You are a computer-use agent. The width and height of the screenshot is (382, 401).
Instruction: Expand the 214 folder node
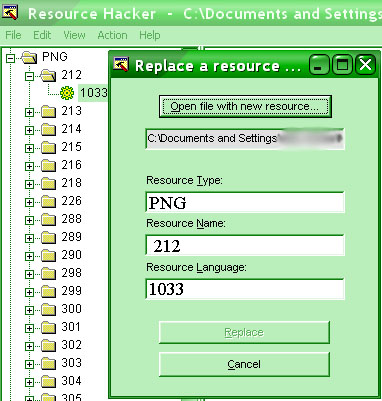(29, 130)
